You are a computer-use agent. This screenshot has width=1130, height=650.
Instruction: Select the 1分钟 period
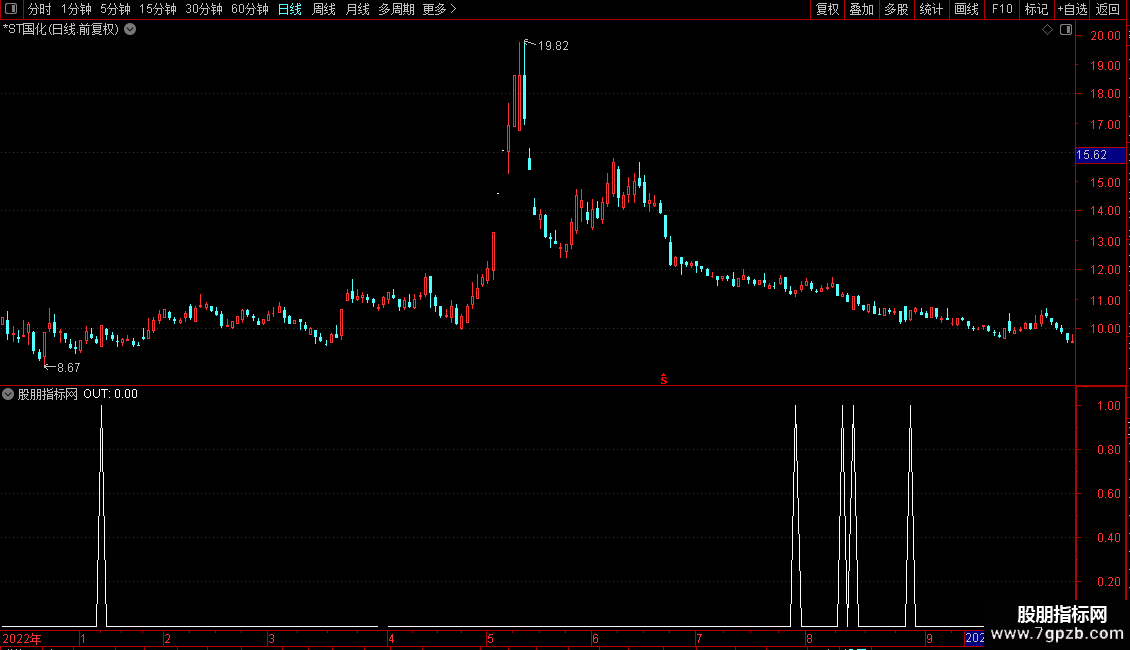tap(76, 9)
